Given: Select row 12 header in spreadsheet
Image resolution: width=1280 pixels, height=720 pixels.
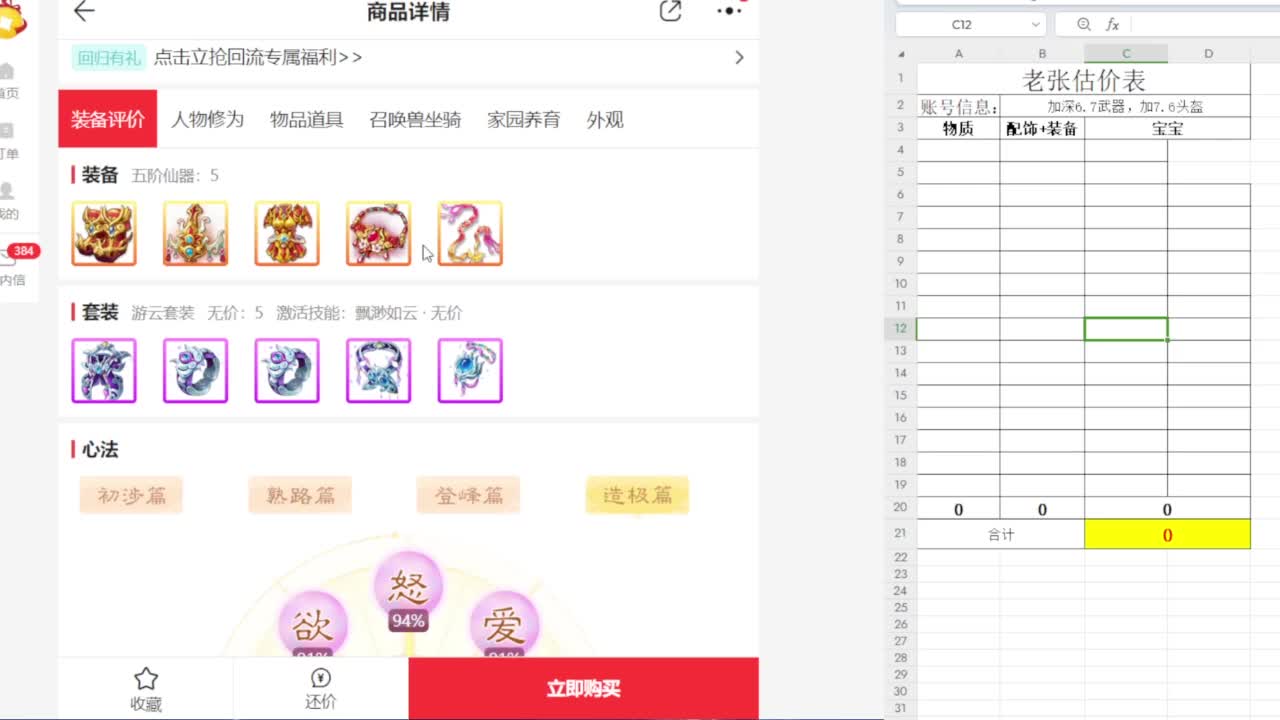Looking at the screenshot, I should point(901,328).
